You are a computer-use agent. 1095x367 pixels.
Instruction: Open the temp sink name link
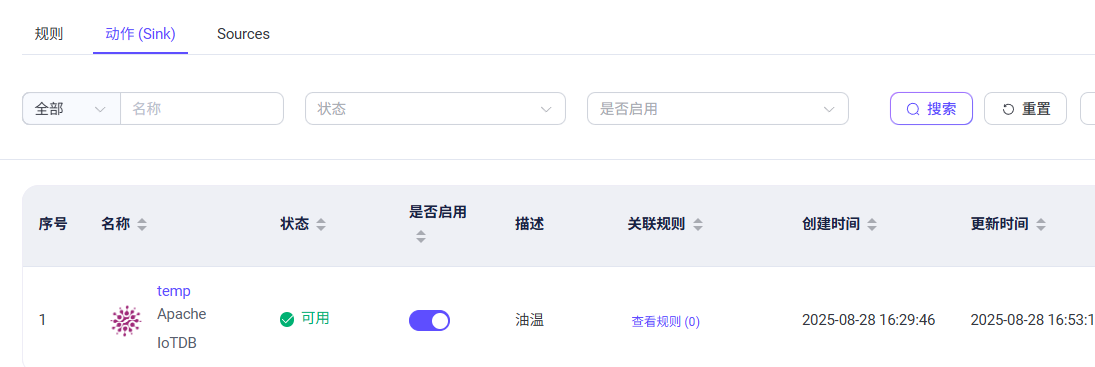tap(174, 291)
